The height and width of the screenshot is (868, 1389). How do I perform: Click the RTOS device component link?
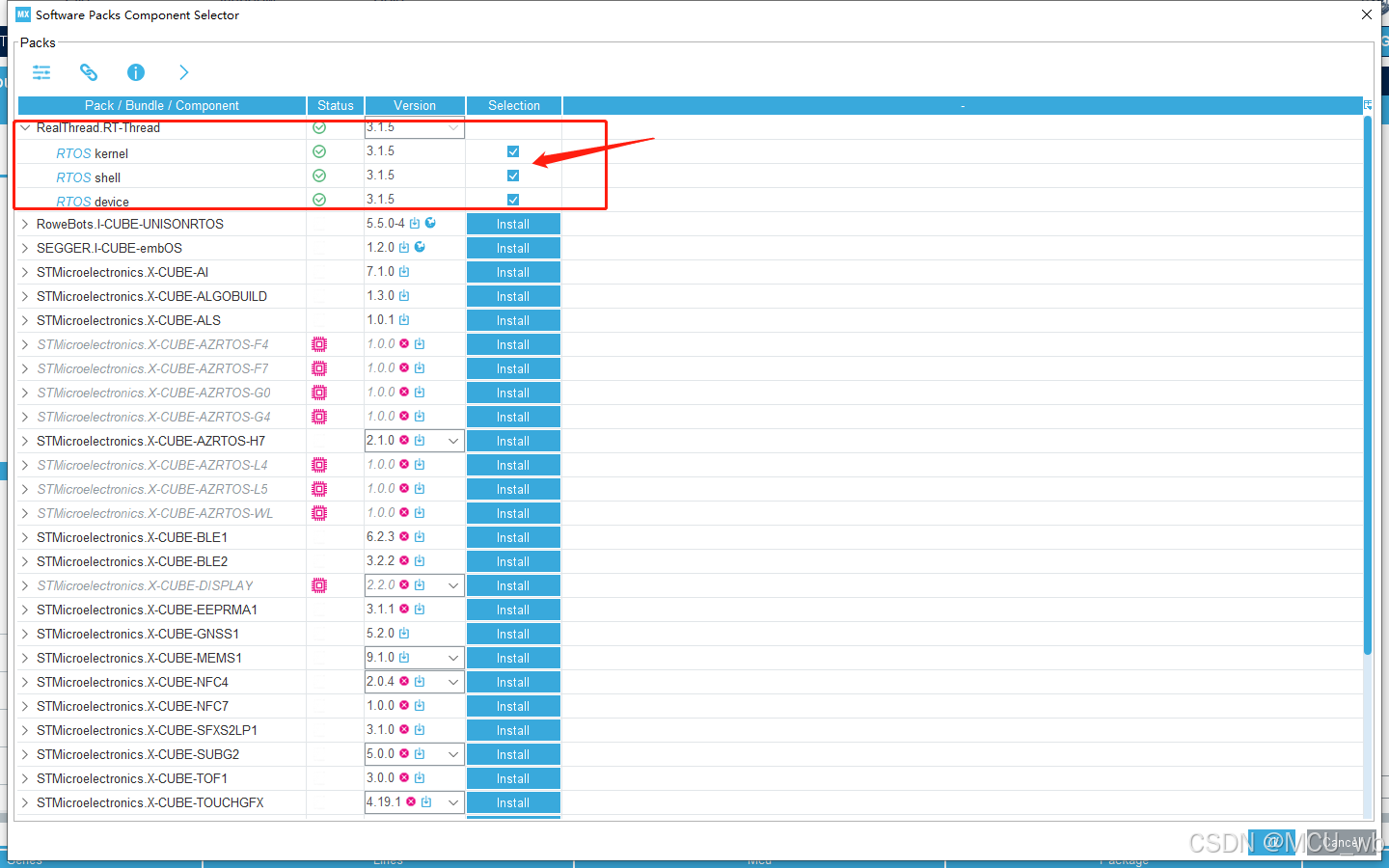[93, 202]
